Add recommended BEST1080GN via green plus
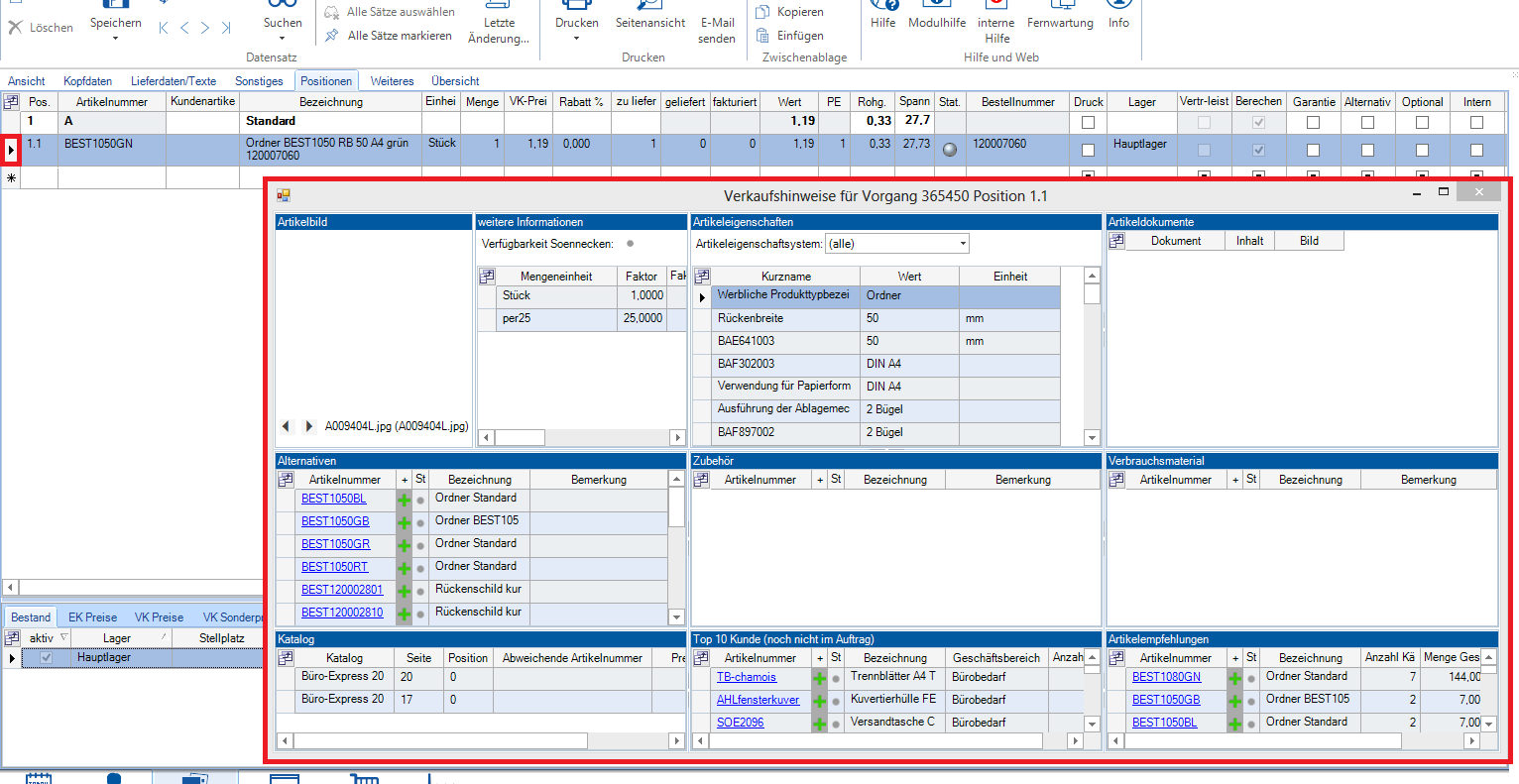This screenshot has height=784, width=1519. tap(1234, 679)
